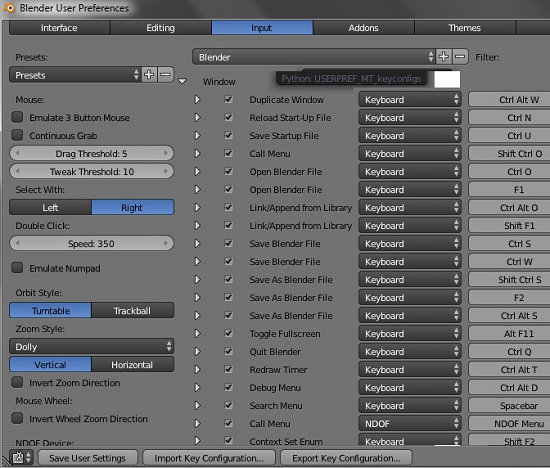Add a new mouse preset with plus icon
The height and width of the screenshot is (468, 550).
[x=149, y=75]
